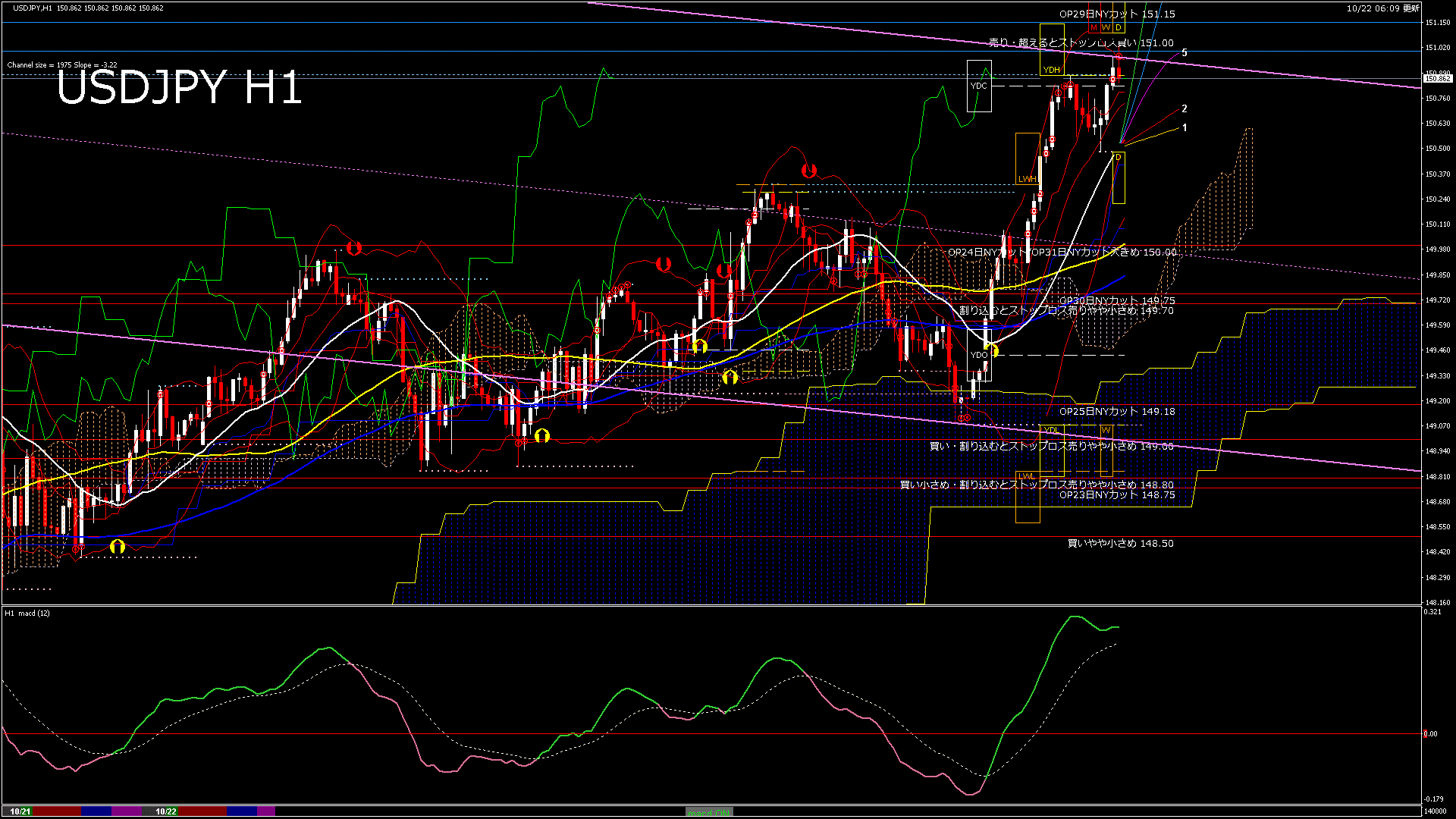Select the current price tag 150.862
The height and width of the screenshot is (819, 1456).
click(x=1437, y=78)
